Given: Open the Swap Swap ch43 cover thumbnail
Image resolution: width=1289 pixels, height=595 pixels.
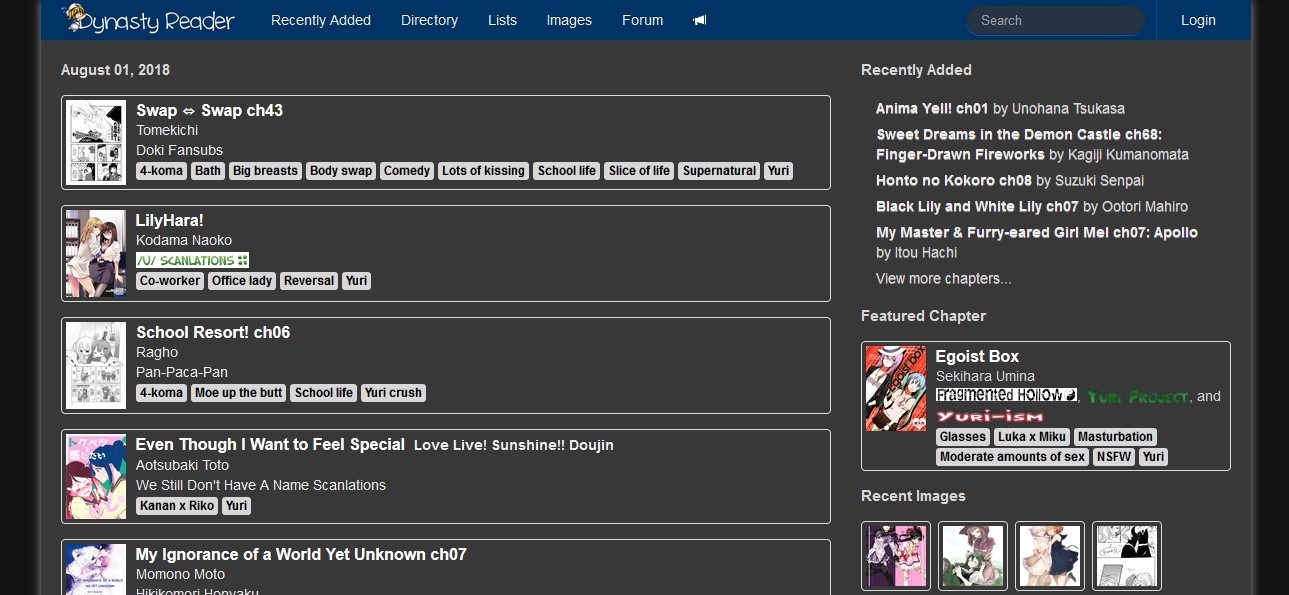Looking at the screenshot, I should [96, 142].
